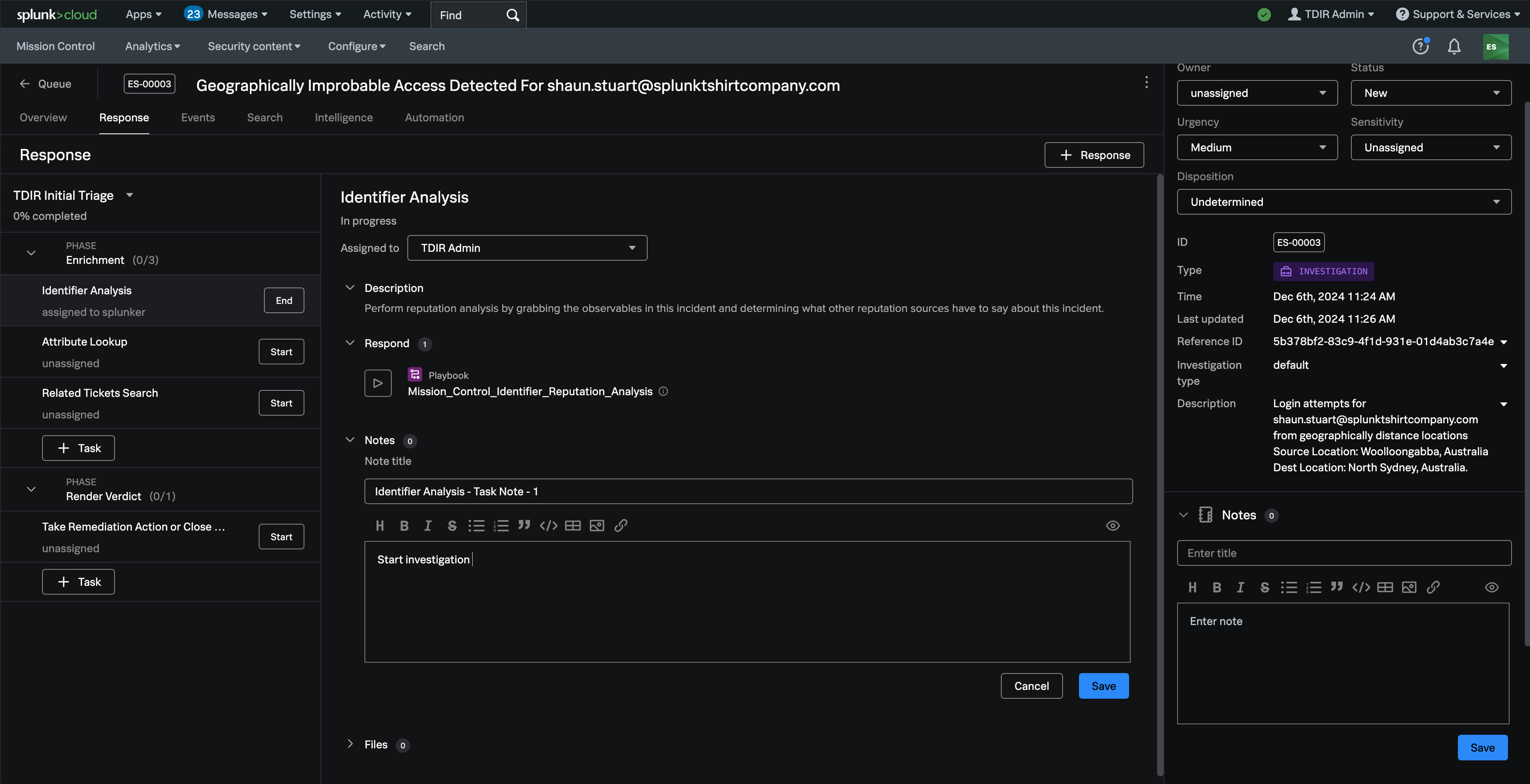Click Bold in the task note toolbar

point(404,526)
